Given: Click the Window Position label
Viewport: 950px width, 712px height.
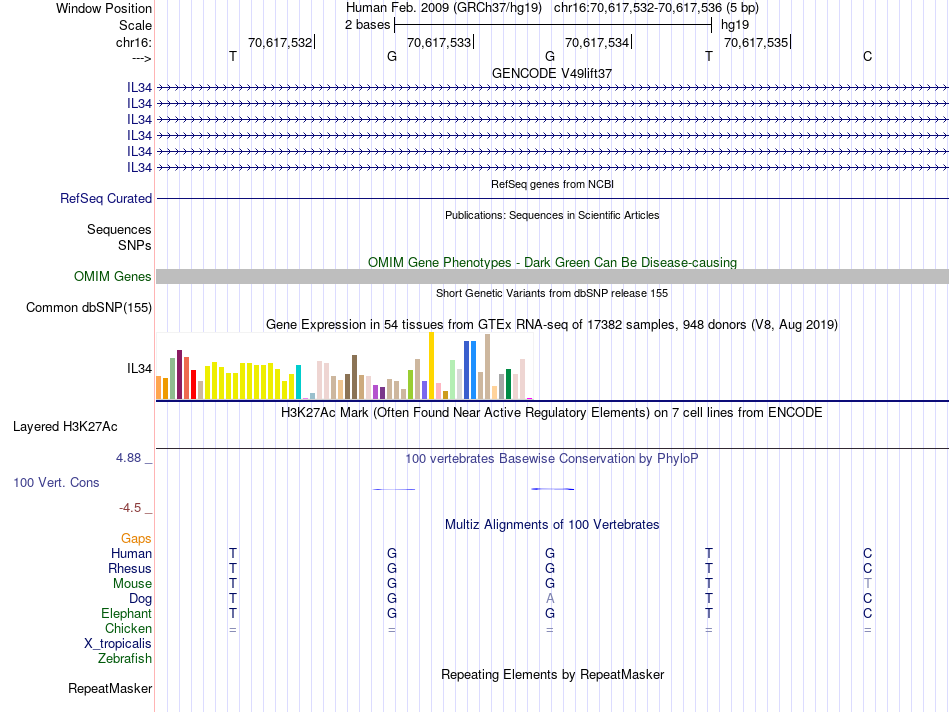Looking at the screenshot, I should [x=104, y=8].
